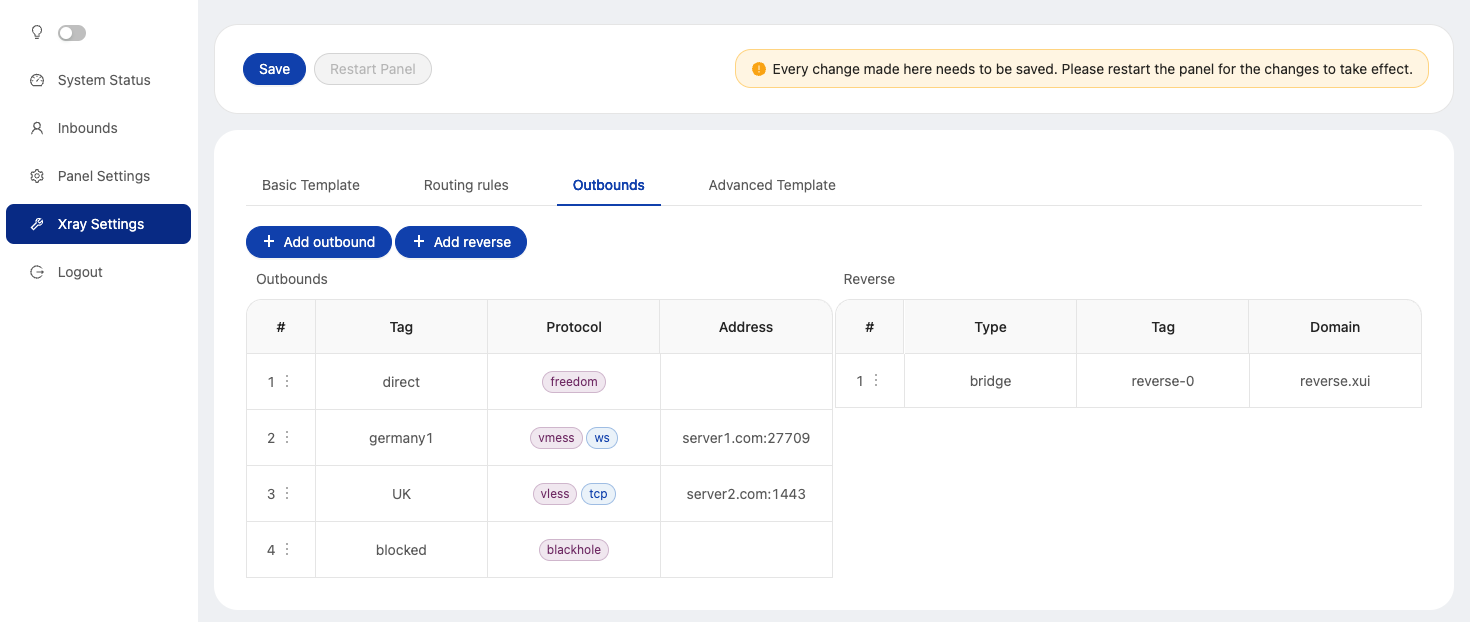Image resolution: width=1470 pixels, height=622 pixels.
Task: Click the Add outbound button
Action: (318, 242)
